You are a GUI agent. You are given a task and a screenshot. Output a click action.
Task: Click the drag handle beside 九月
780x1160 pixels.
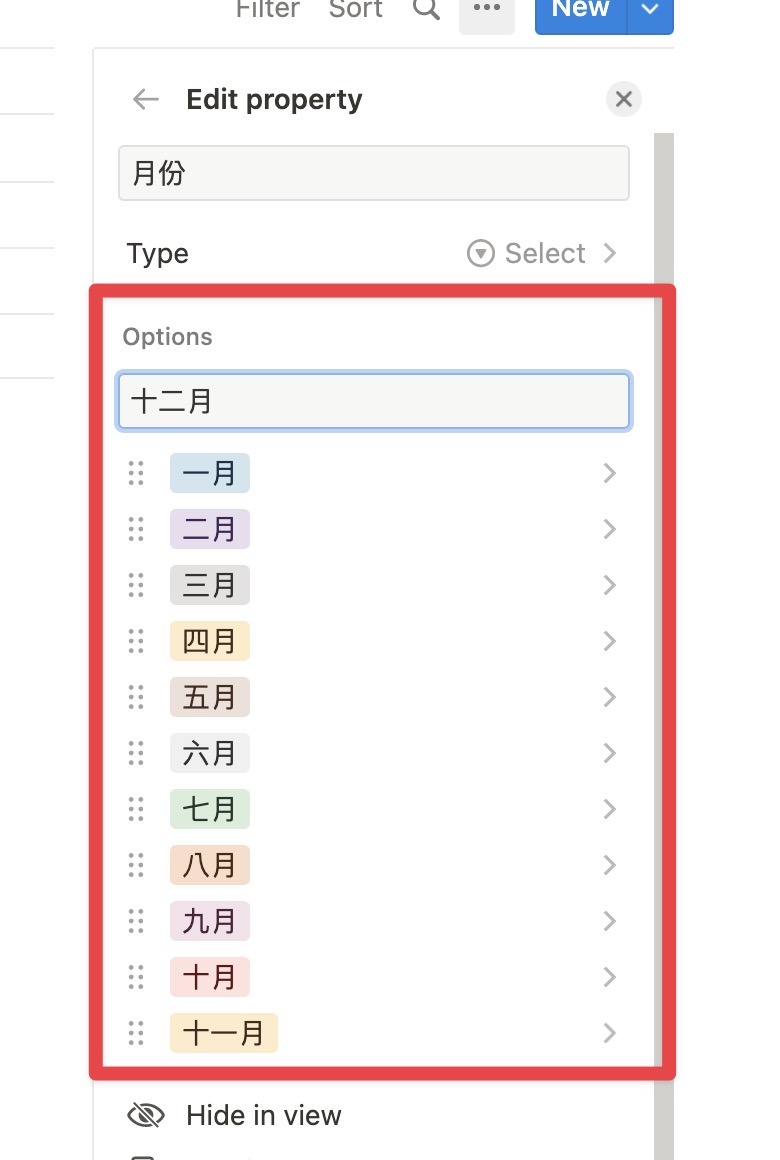(135, 921)
